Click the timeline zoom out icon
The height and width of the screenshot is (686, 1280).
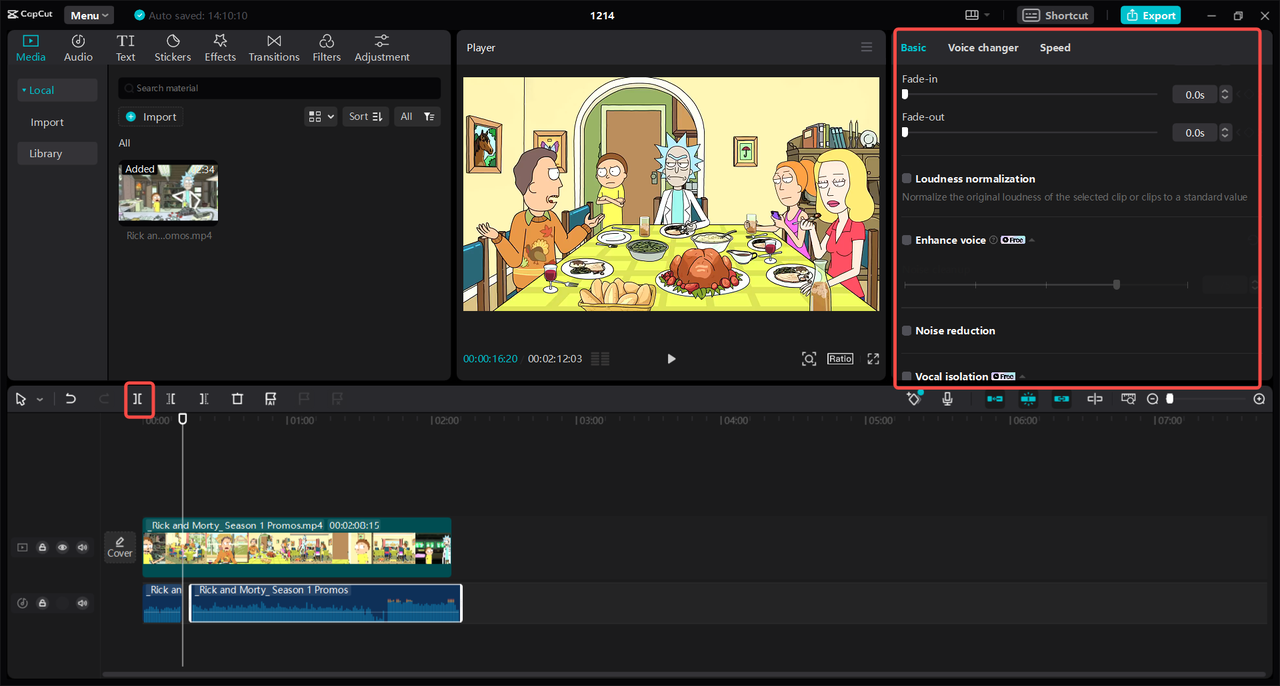pyautogui.click(x=1152, y=399)
